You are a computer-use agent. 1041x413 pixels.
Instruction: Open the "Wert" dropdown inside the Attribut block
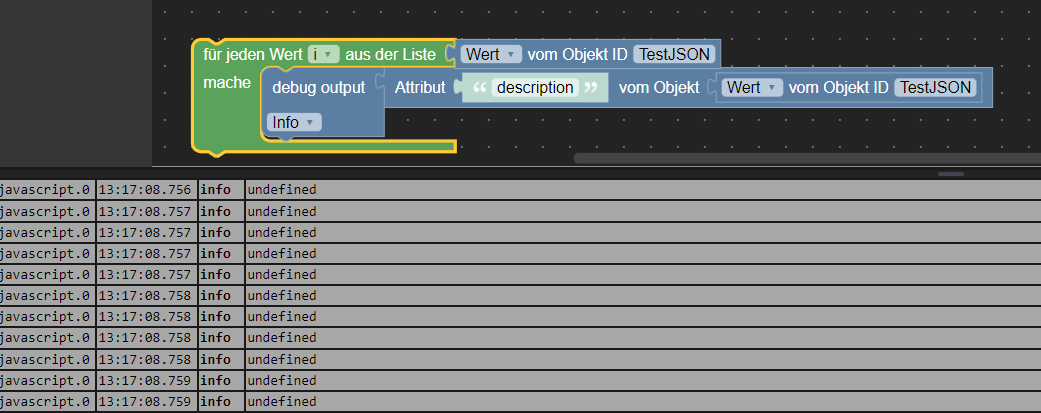pos(753,87)
